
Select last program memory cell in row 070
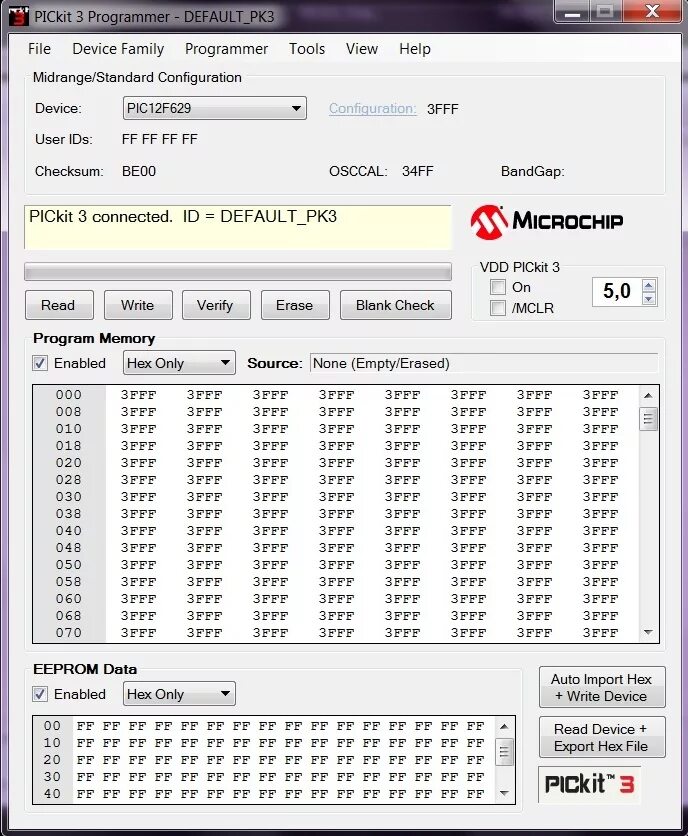[x=600, y=633]
